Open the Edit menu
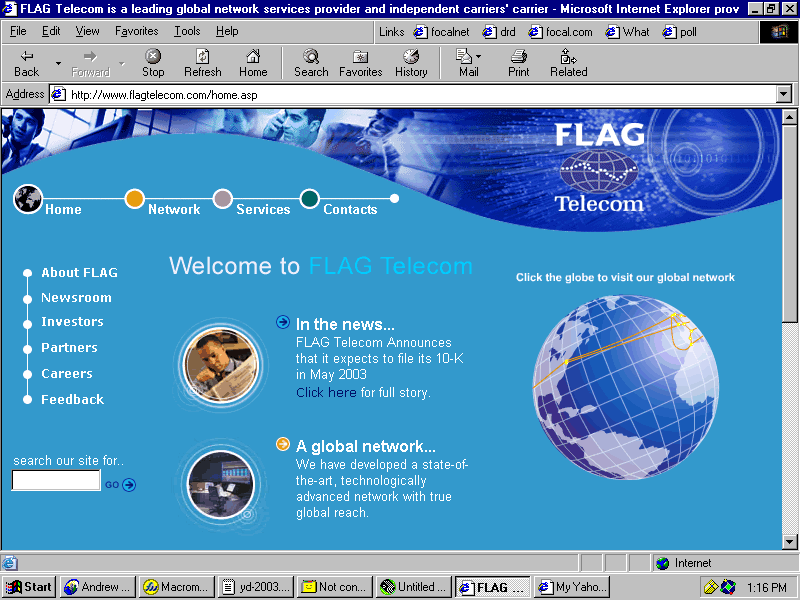 point(51,31)
